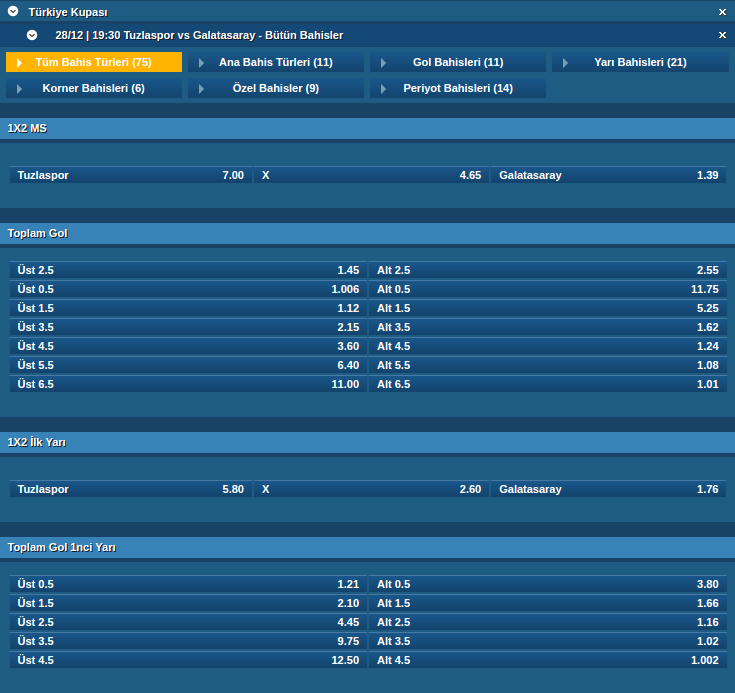The image size is (735, 693).
Task: Pick Üst 6.5 at 11.00
Action: [188, 384]
